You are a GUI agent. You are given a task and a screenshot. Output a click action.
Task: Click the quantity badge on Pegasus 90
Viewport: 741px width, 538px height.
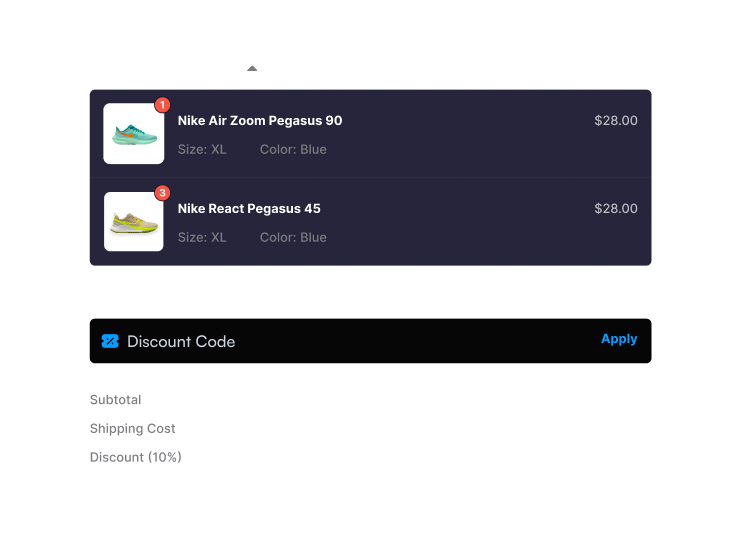point(162,105)
